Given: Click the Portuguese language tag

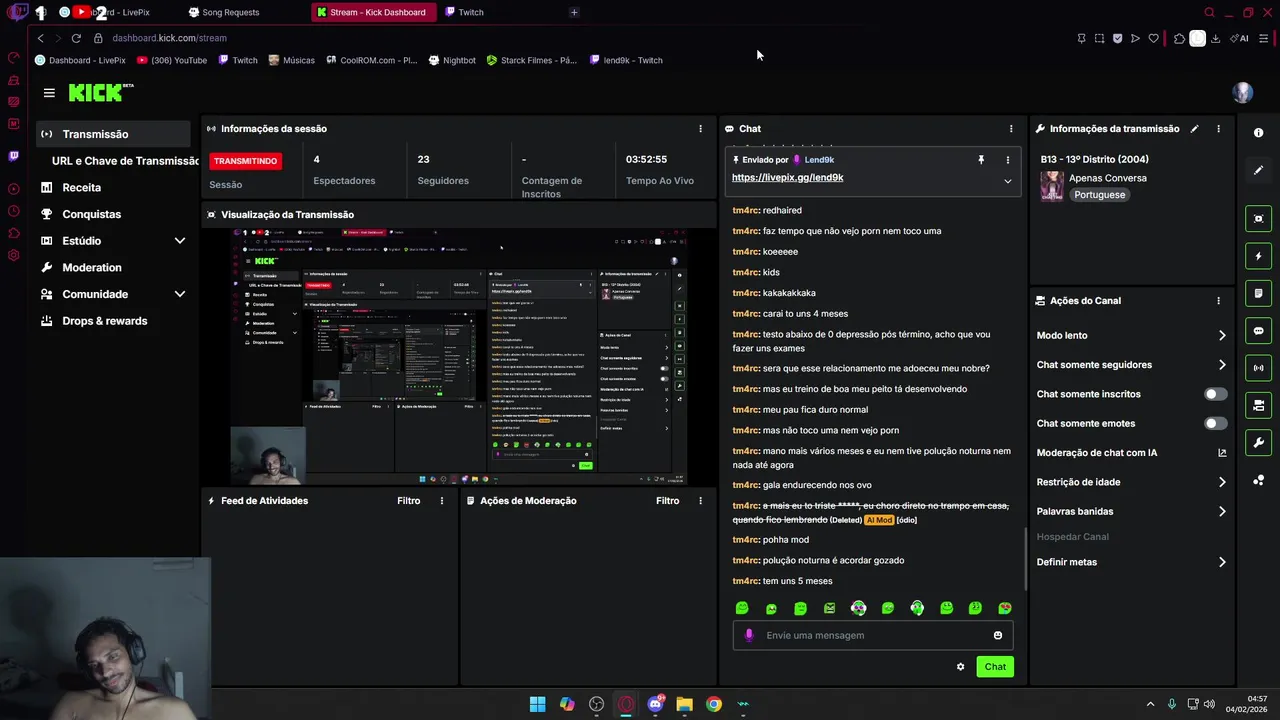Looking at the screenshot, I should click(x=1099, y=195).
